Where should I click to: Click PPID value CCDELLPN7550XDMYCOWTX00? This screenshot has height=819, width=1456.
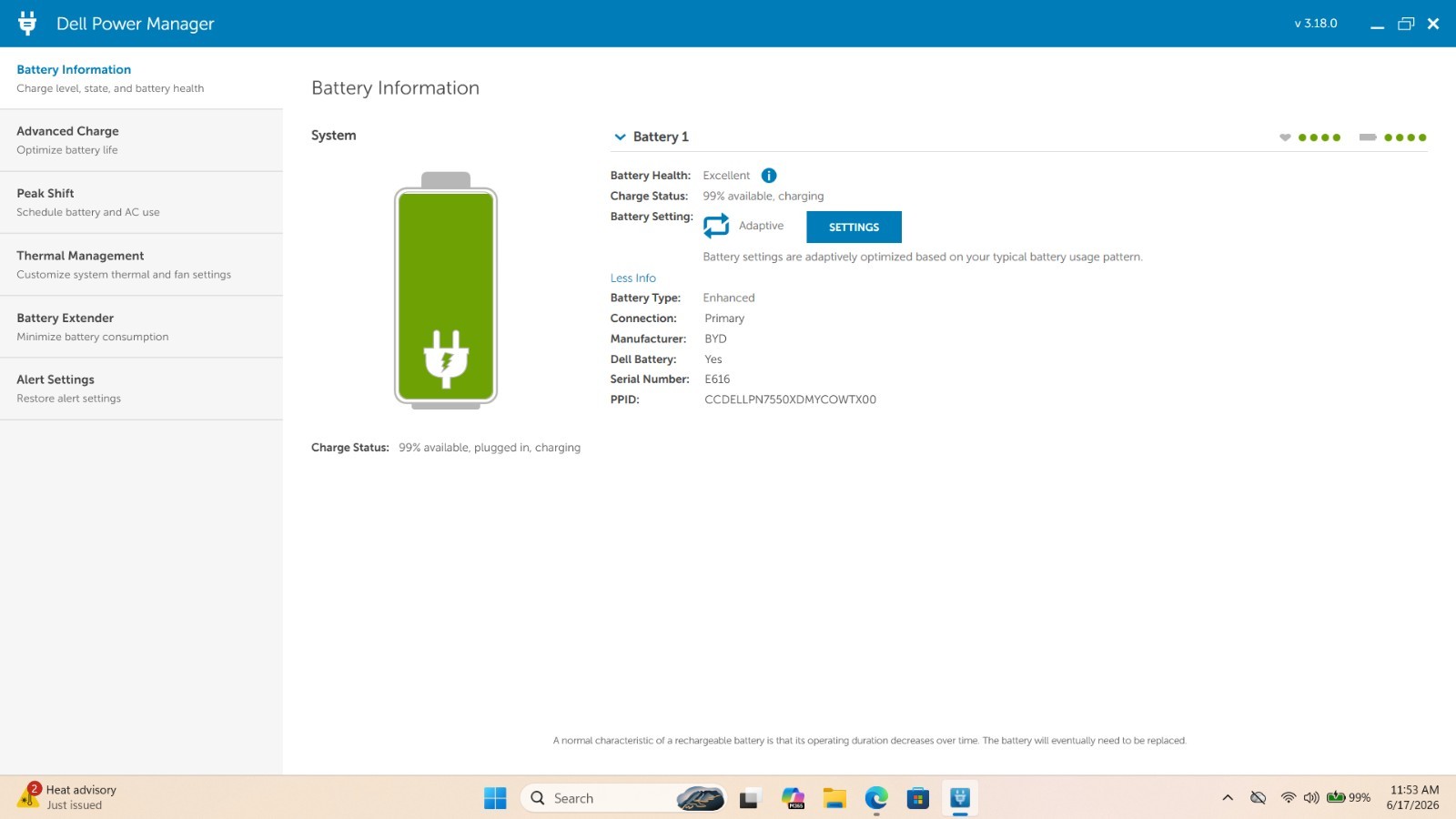tap(790, 399)
